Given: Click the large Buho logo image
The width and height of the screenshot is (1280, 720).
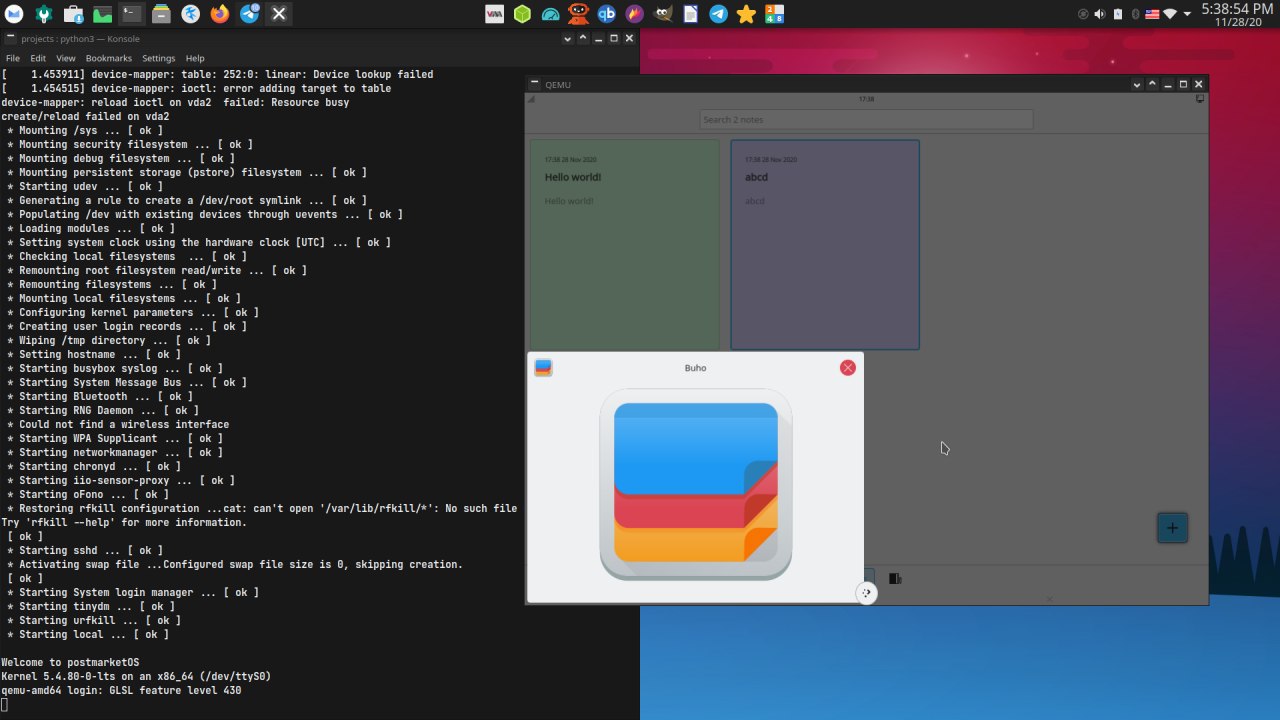Looking at the screenshot, I should [696, 484].
